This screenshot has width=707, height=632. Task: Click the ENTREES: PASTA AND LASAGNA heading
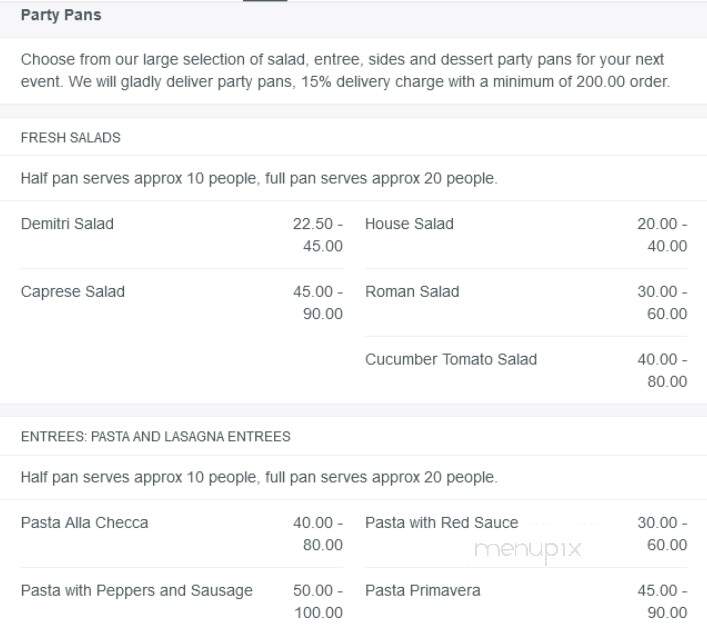tap(156, 436)
